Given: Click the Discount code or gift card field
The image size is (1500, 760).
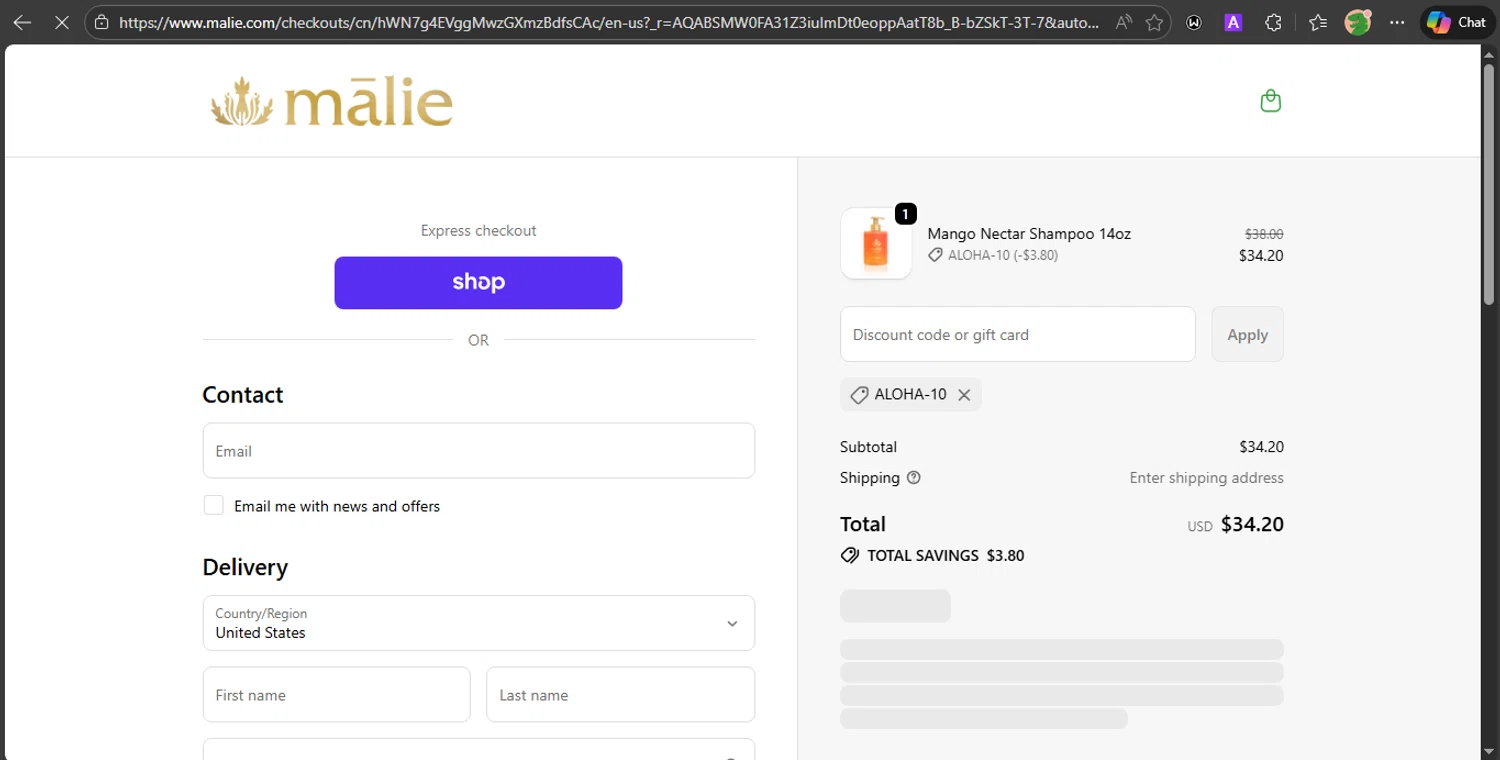Looking at the screenshot, I should 1017,334.
